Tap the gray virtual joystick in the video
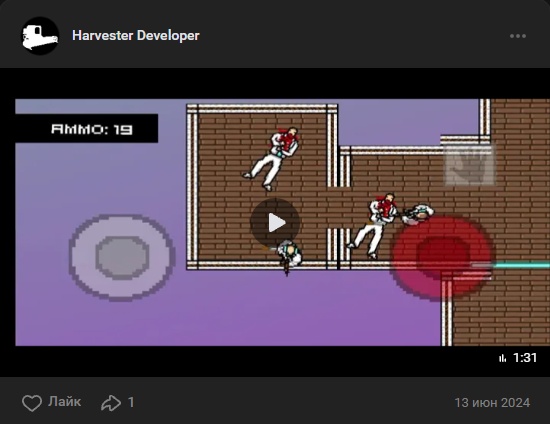Screen dimensions: 550x424 [x=122, y=257]
